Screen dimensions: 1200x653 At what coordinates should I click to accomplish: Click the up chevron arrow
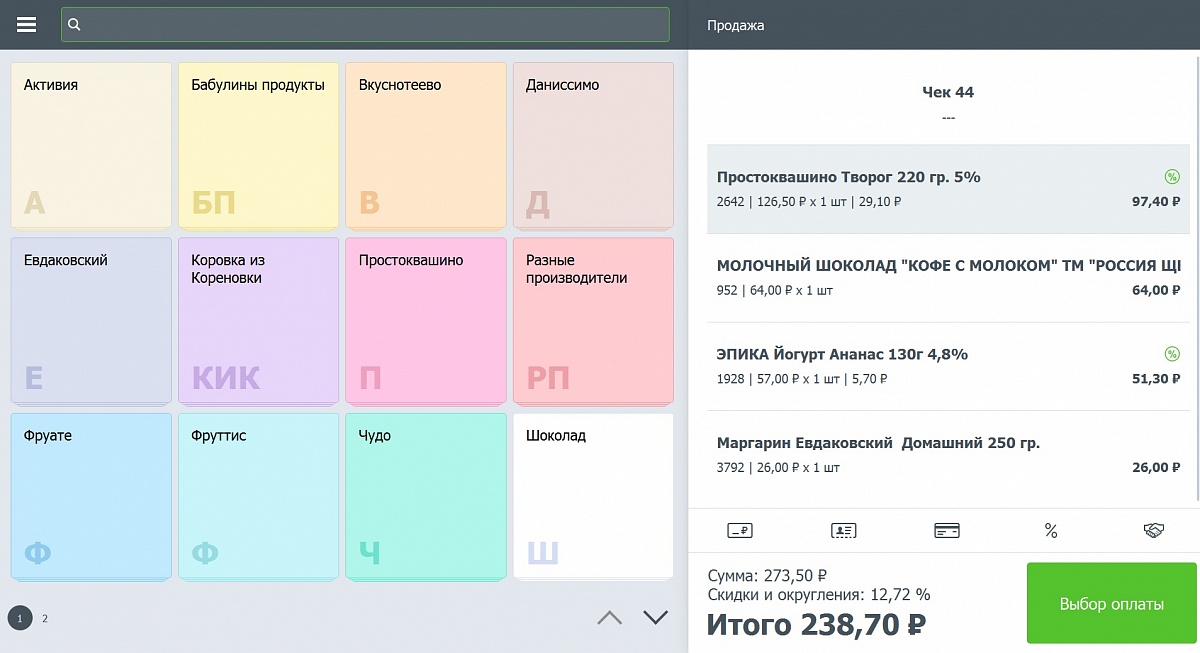[x=609, y=618]
